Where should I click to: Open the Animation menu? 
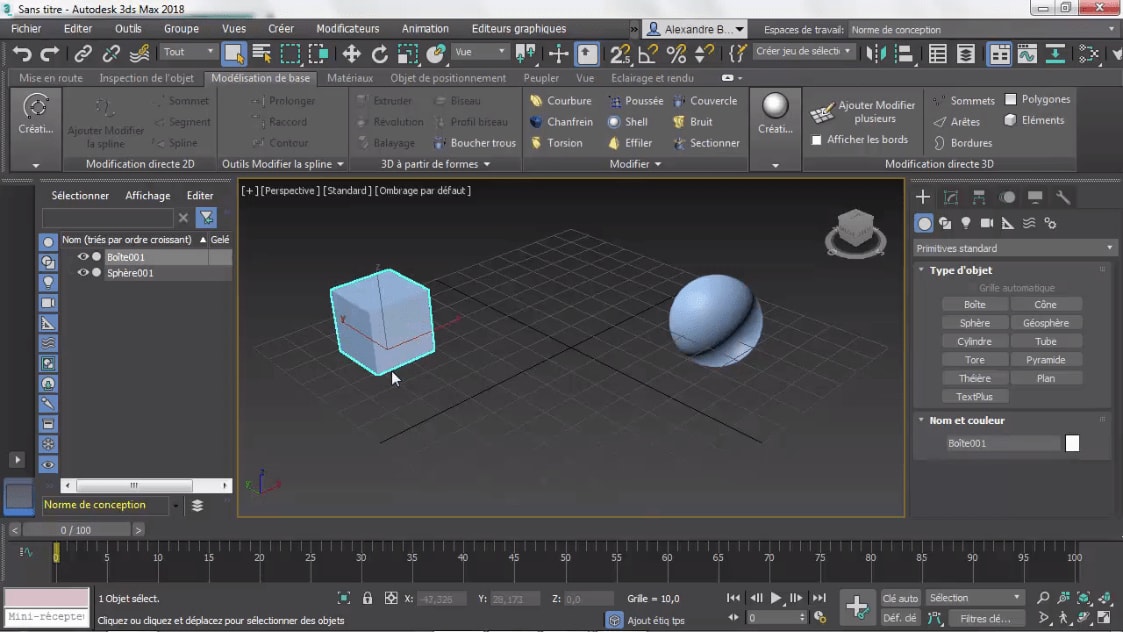425,29
